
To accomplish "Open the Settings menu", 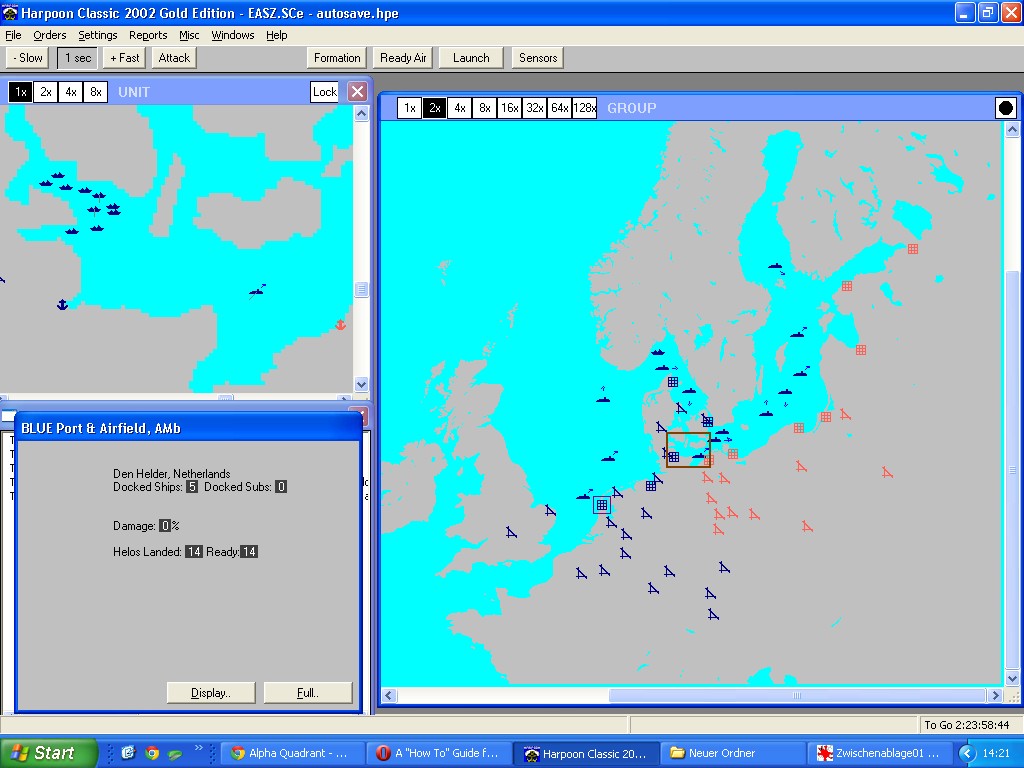I will click(x=98, y=35).
